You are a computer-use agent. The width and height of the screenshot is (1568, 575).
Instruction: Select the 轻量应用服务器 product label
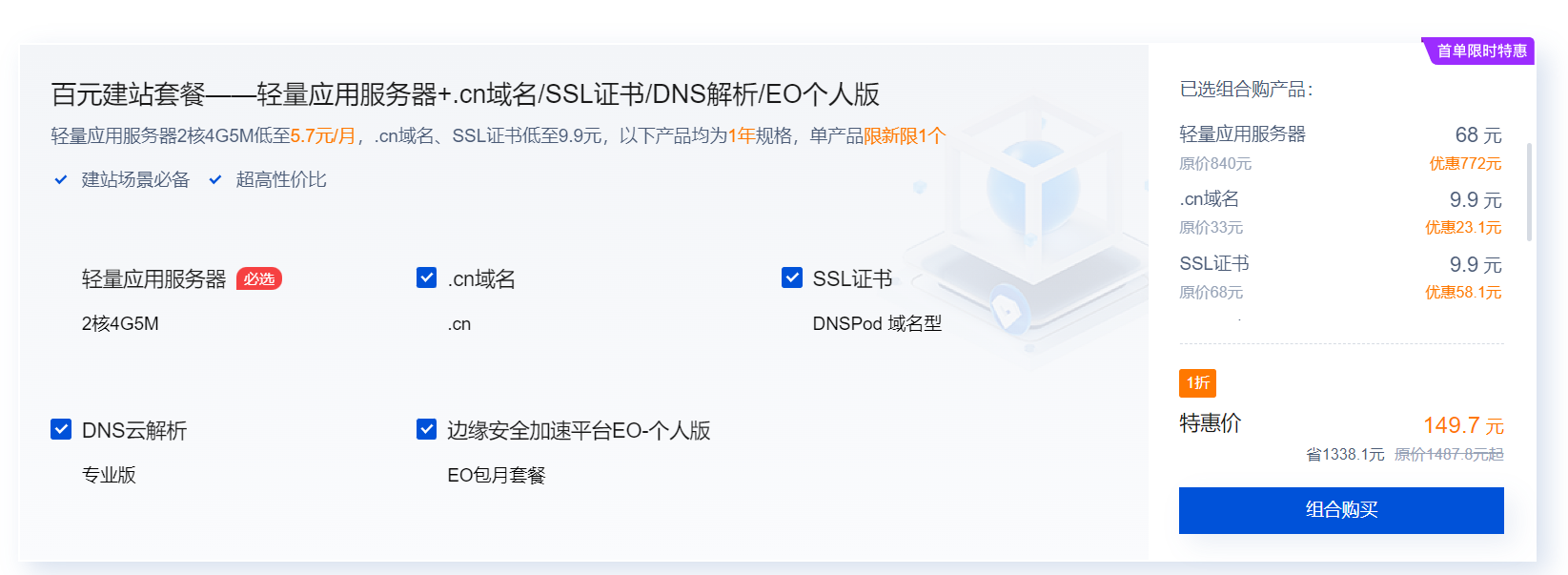click(x=153, y=279)
